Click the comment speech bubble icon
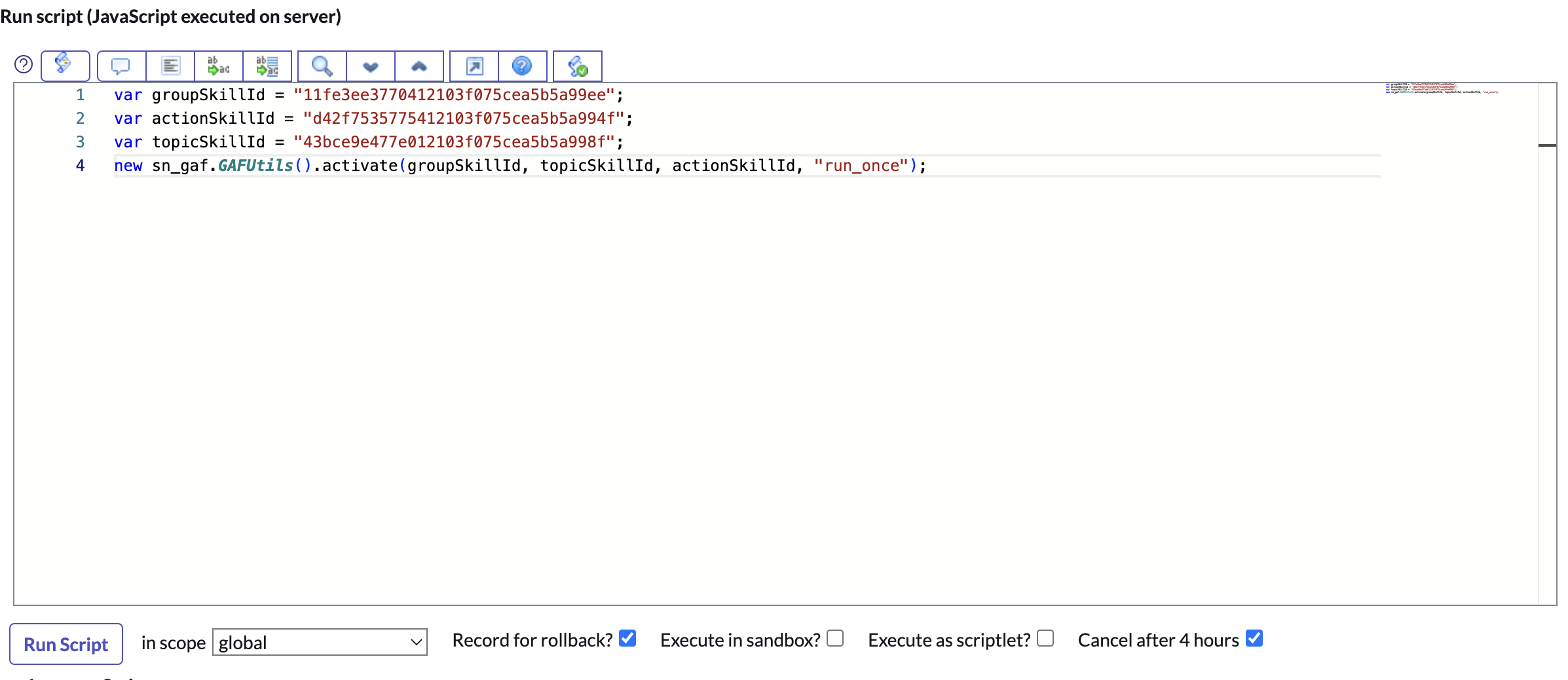 pos(121,66)
